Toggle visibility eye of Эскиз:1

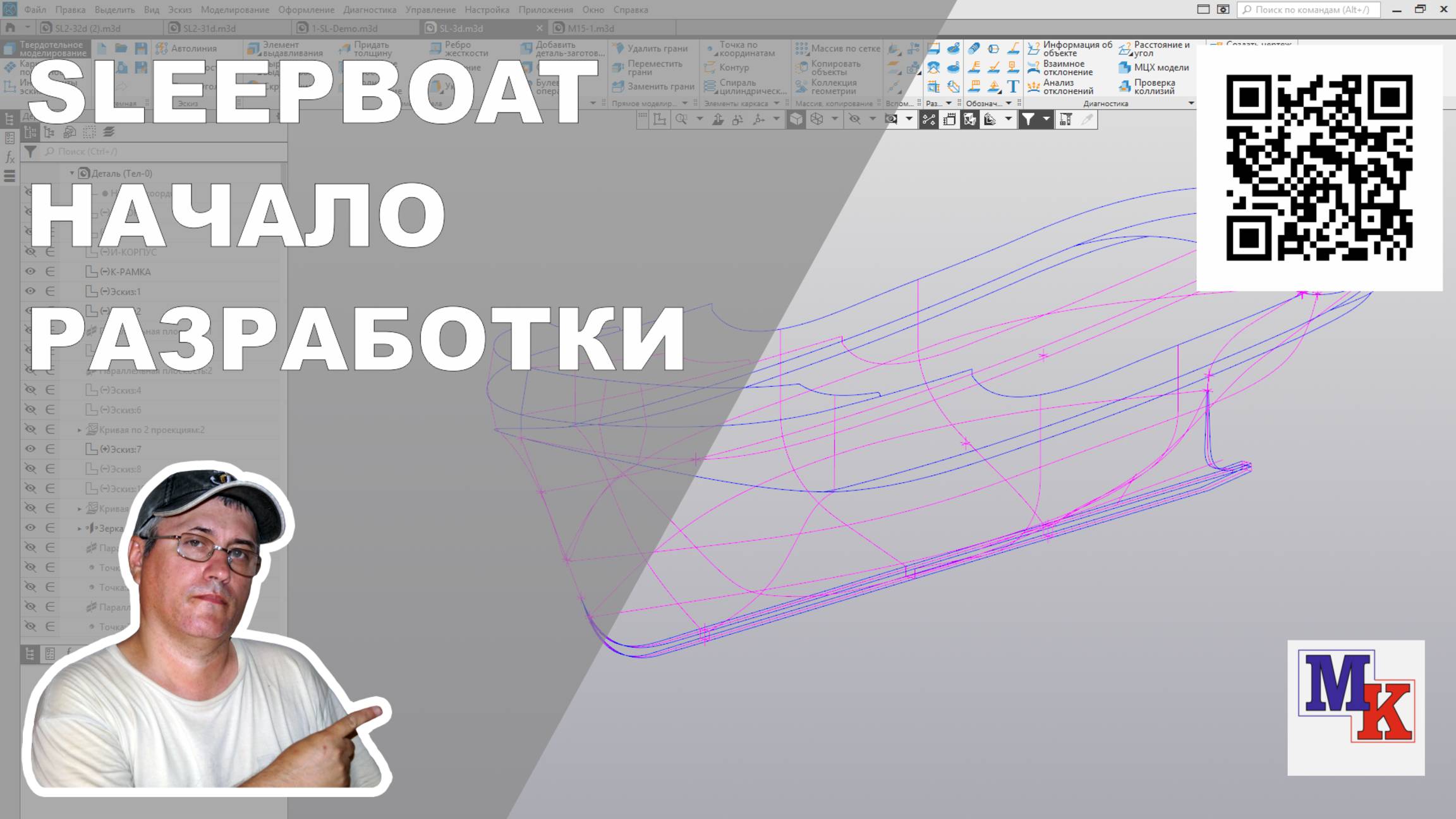tap(30, 291)
